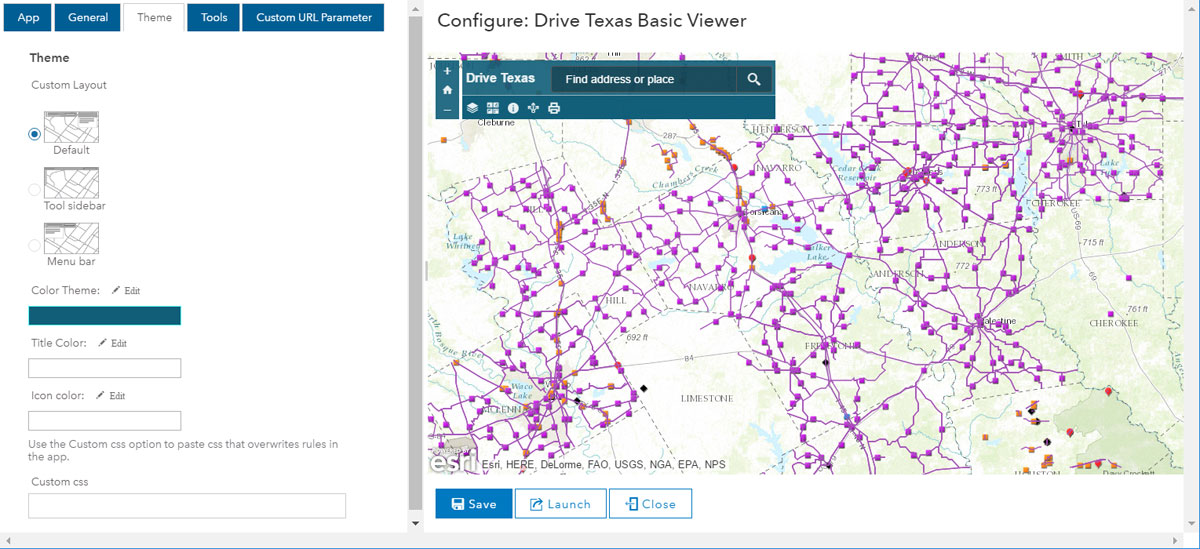The width and height of the screenshot is (1200, 549).
Task: Return map to home extent
Action: [x=447, y=90]
